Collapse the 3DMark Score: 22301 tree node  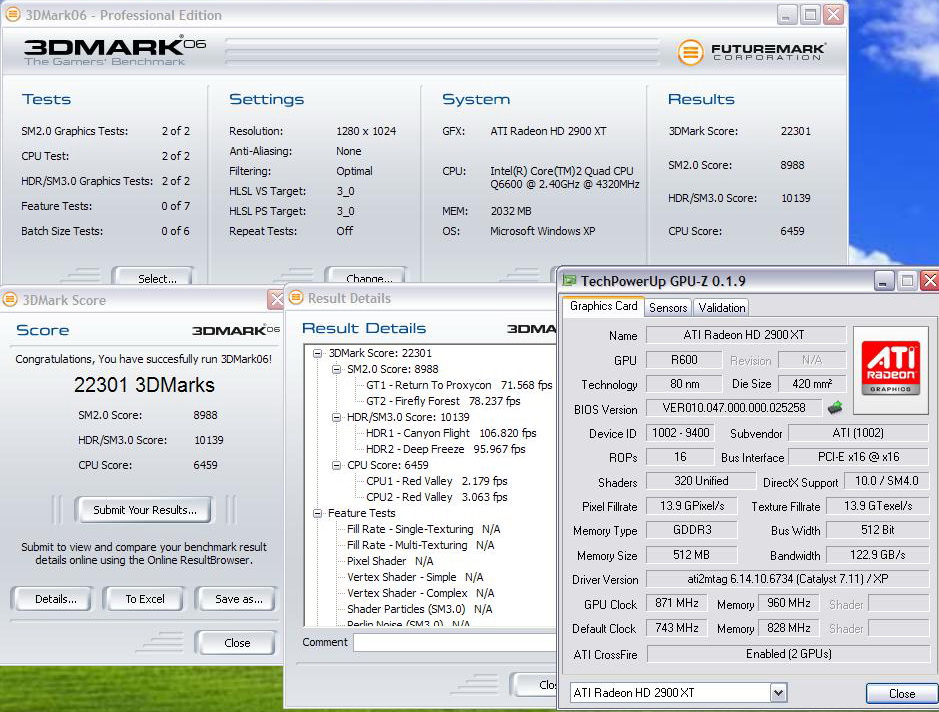point(317,353)
